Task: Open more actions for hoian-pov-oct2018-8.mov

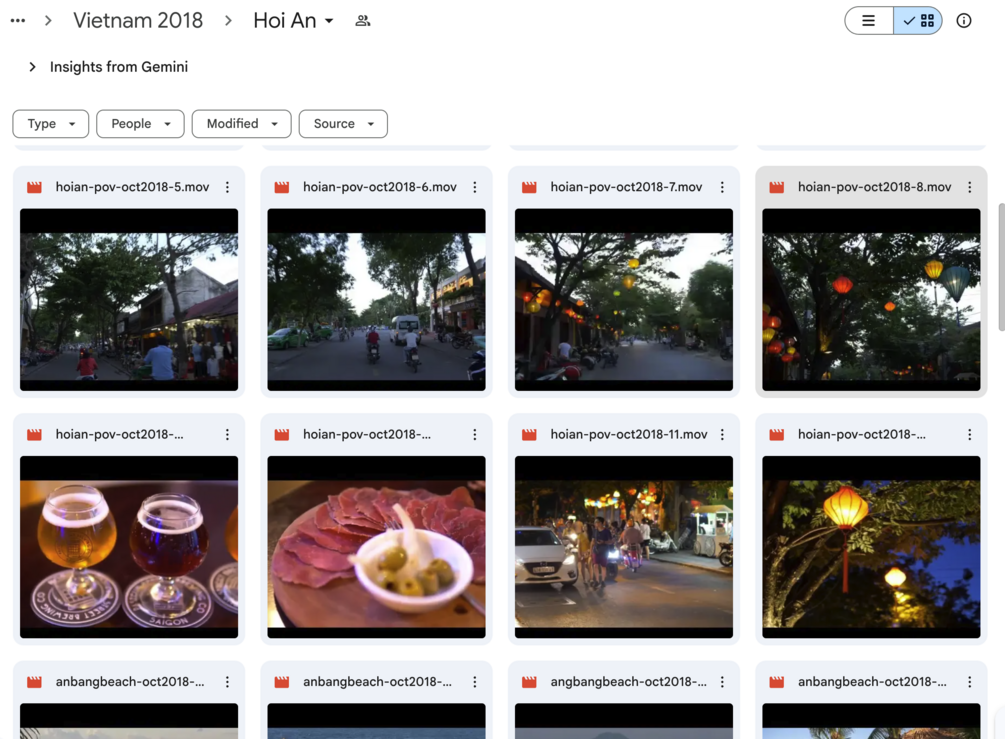Action: [x=970, y=187]
